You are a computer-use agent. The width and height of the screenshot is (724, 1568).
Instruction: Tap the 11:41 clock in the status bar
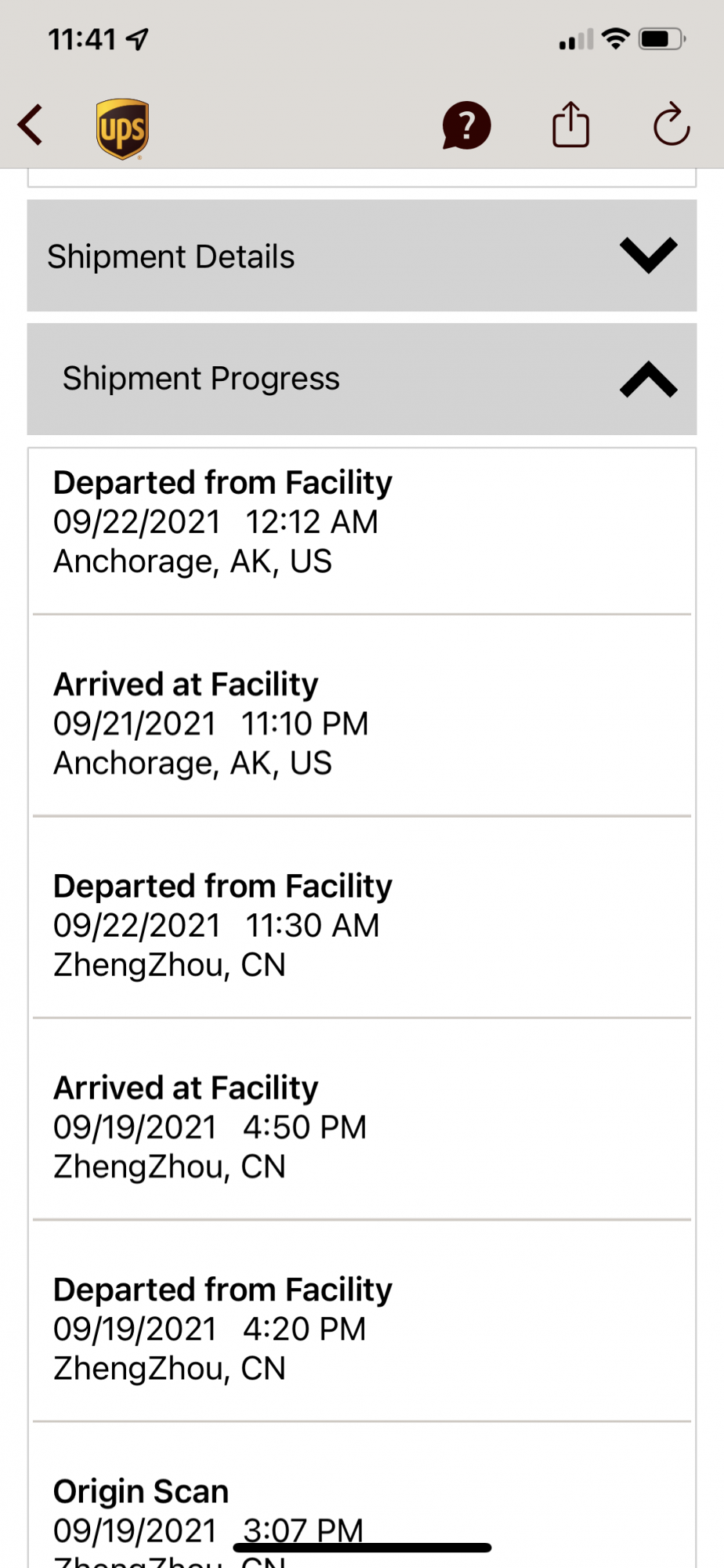coord(82,39)
